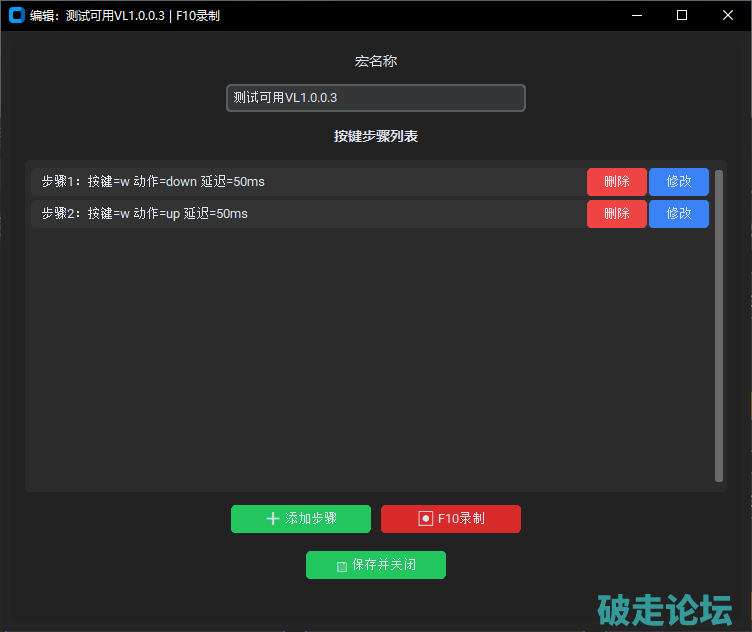Maximize the macro editor window
The width and height of the screenshot is (752, 632).
point(682,15)
